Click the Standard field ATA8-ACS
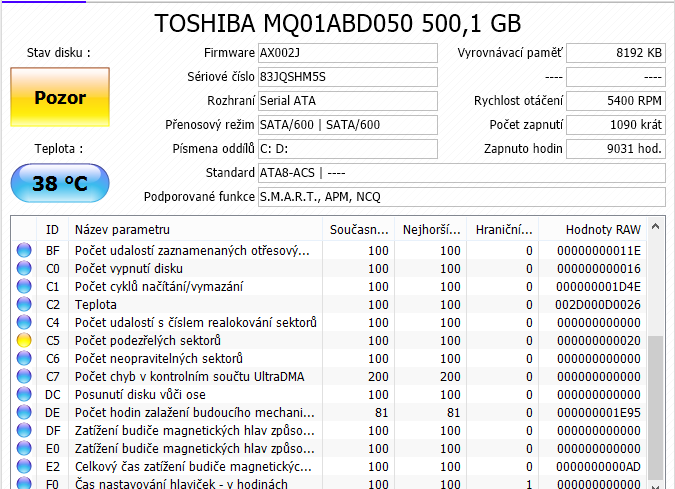This screenshot has width=675, height=489. pyautogui.click(x=462, y=173)
